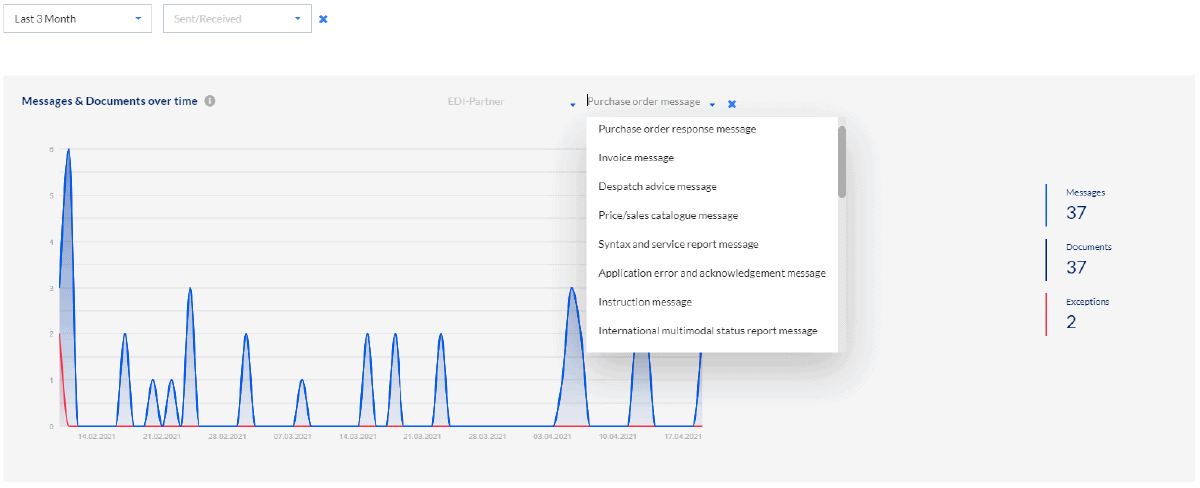Select Application error and acknowledgement message
The height and width of the screenshot is (488, 1200).
coord(711,273)
